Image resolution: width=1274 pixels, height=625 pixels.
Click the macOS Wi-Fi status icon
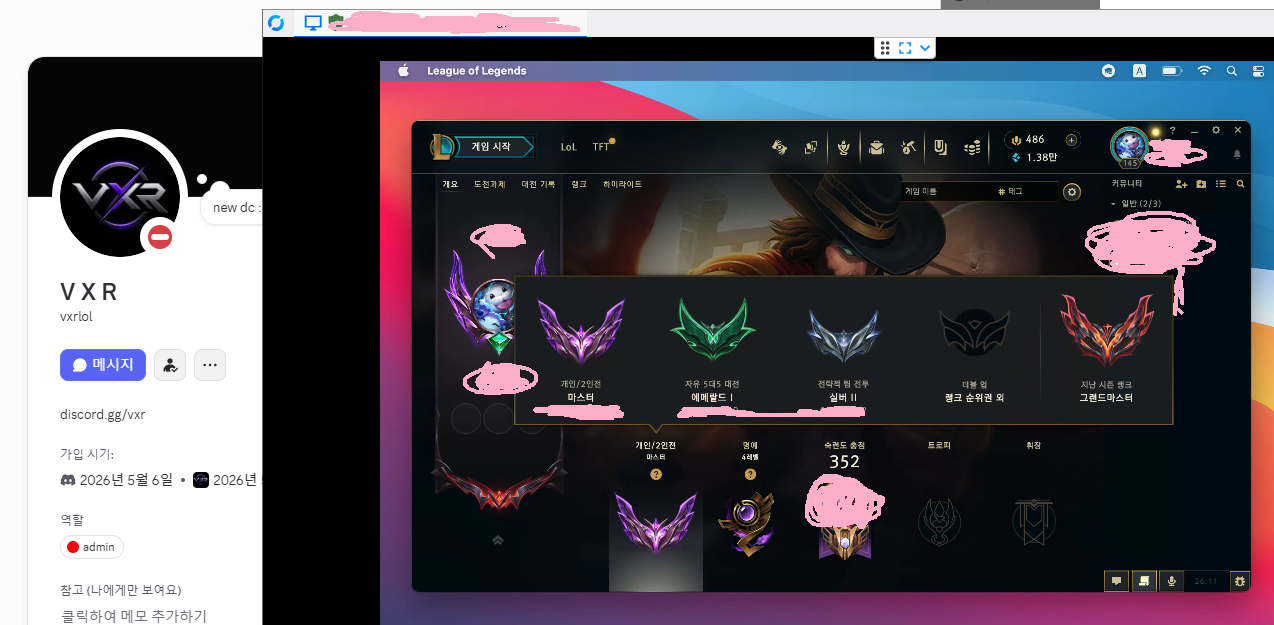1204,71
